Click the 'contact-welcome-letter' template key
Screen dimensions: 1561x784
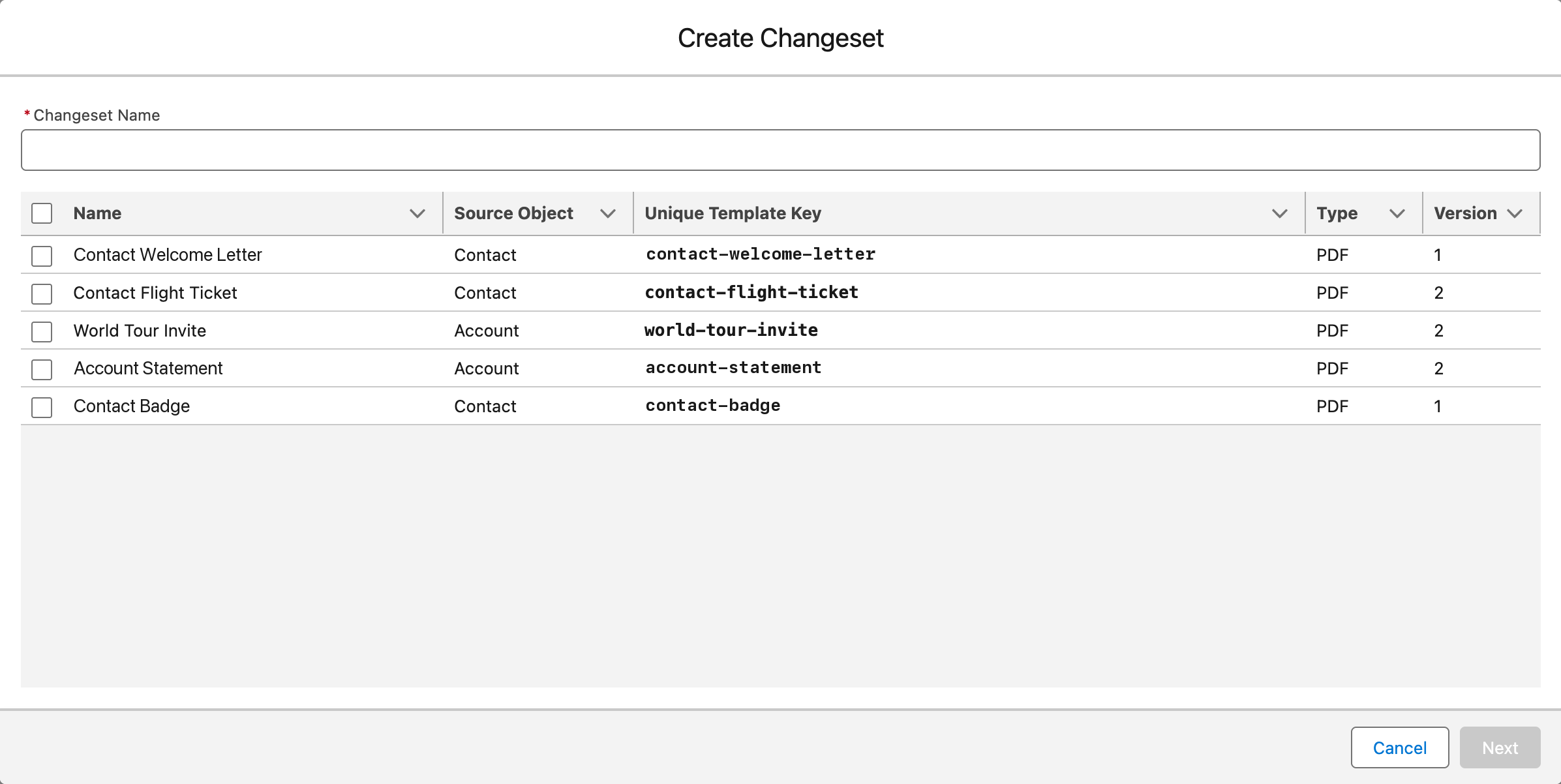(760, 254)
